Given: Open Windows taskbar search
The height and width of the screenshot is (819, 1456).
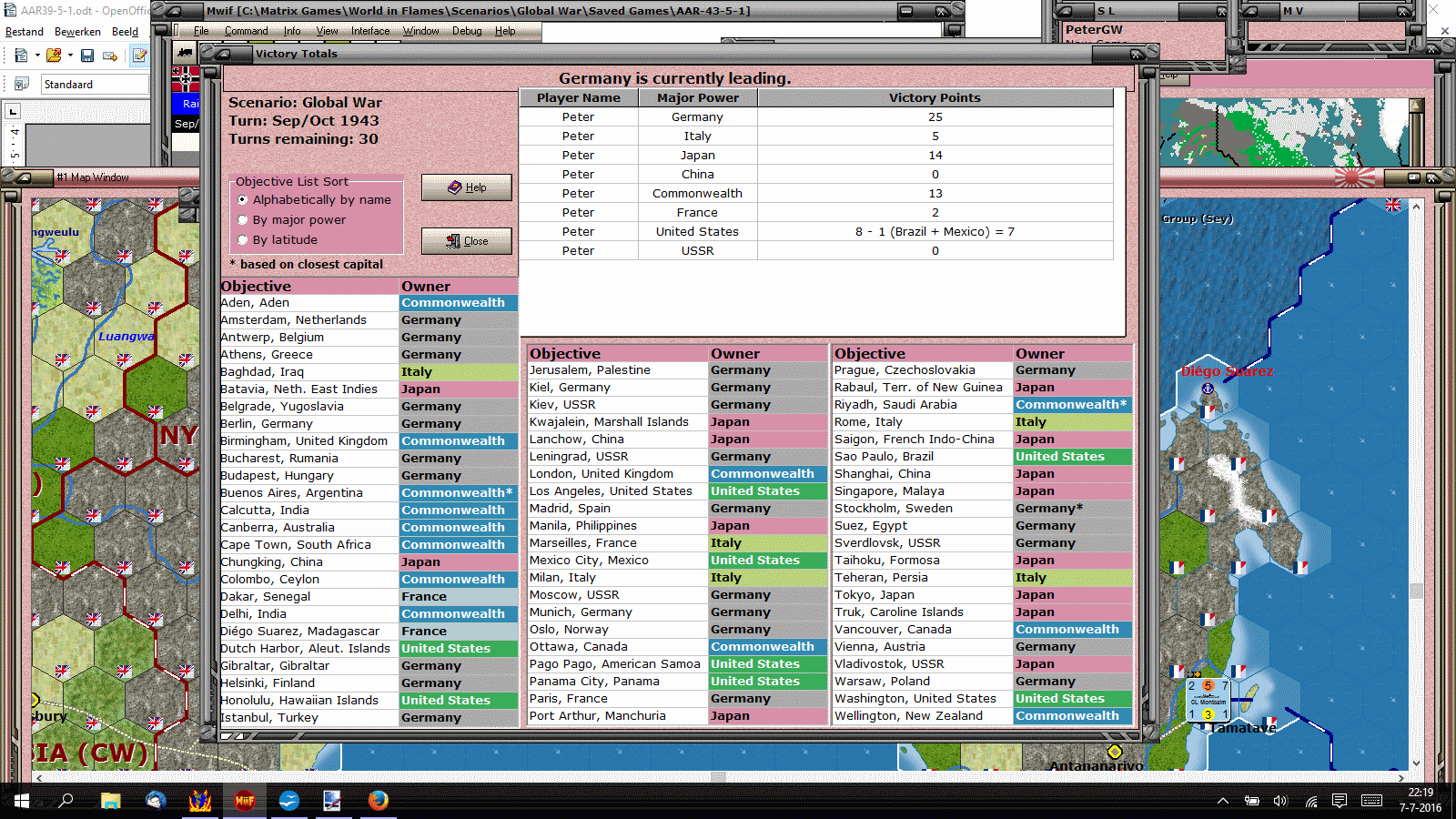Looking at the screenshot, I should (66, 801).
